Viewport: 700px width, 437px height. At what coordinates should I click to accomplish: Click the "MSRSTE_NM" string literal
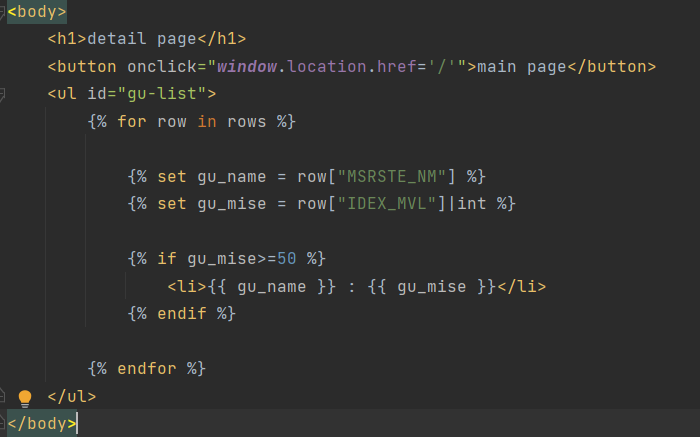click(392, 176)
